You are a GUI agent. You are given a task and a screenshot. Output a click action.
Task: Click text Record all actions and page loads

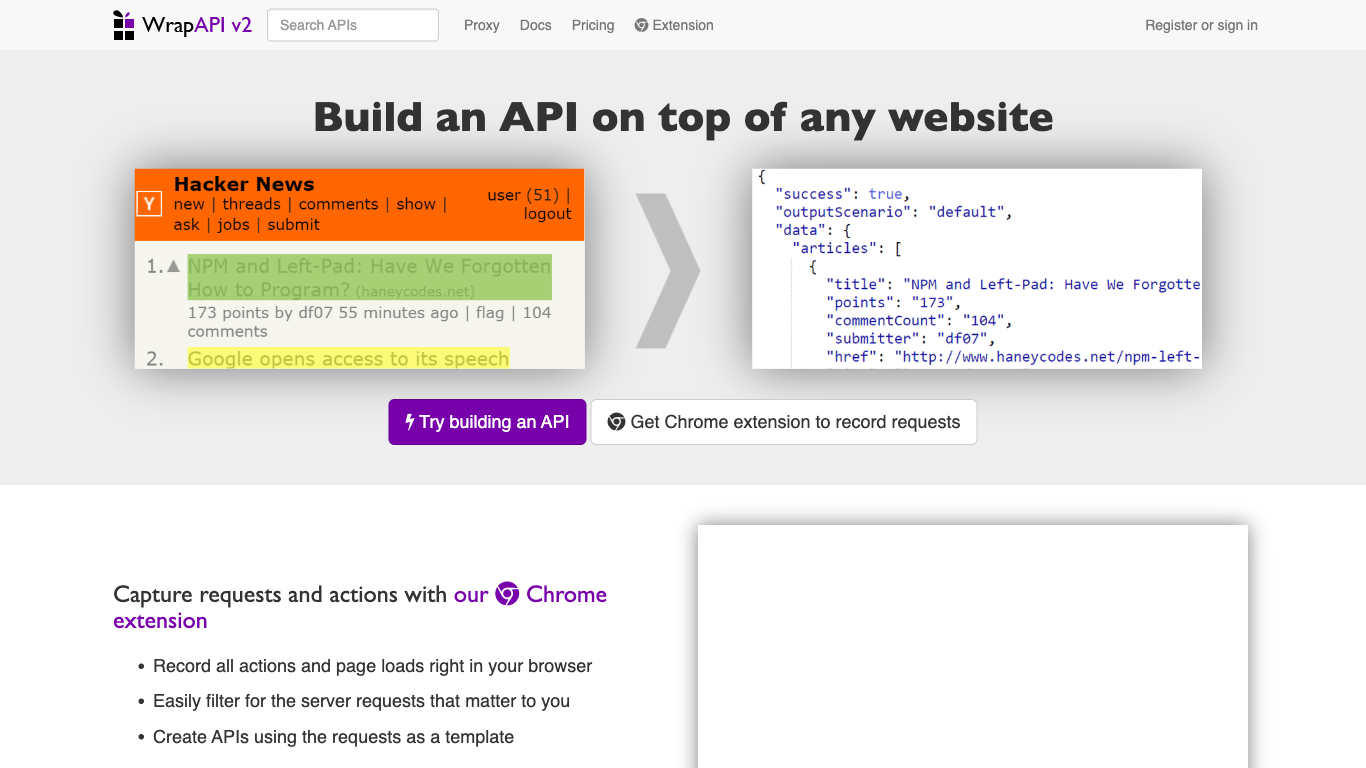click(372, 666)
